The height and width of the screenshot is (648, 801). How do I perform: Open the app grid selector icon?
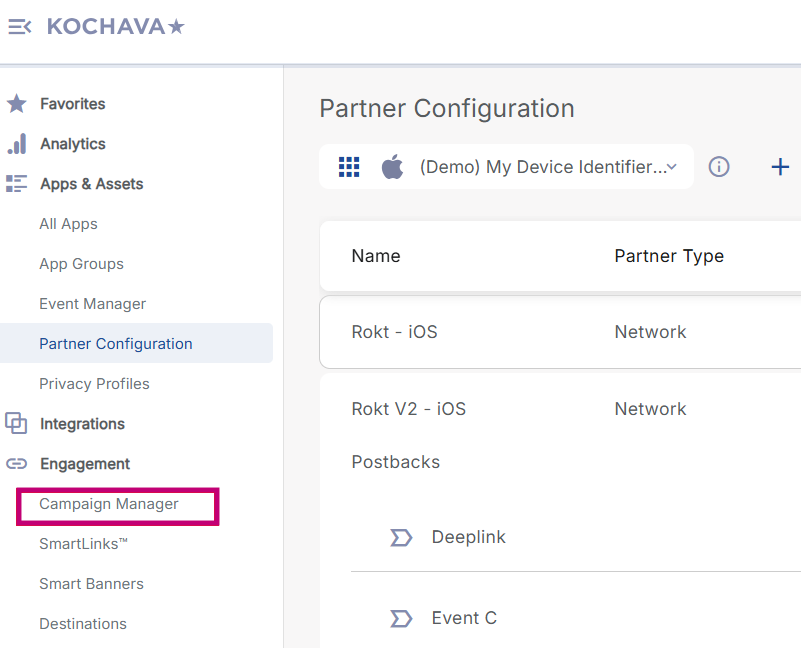349,167
